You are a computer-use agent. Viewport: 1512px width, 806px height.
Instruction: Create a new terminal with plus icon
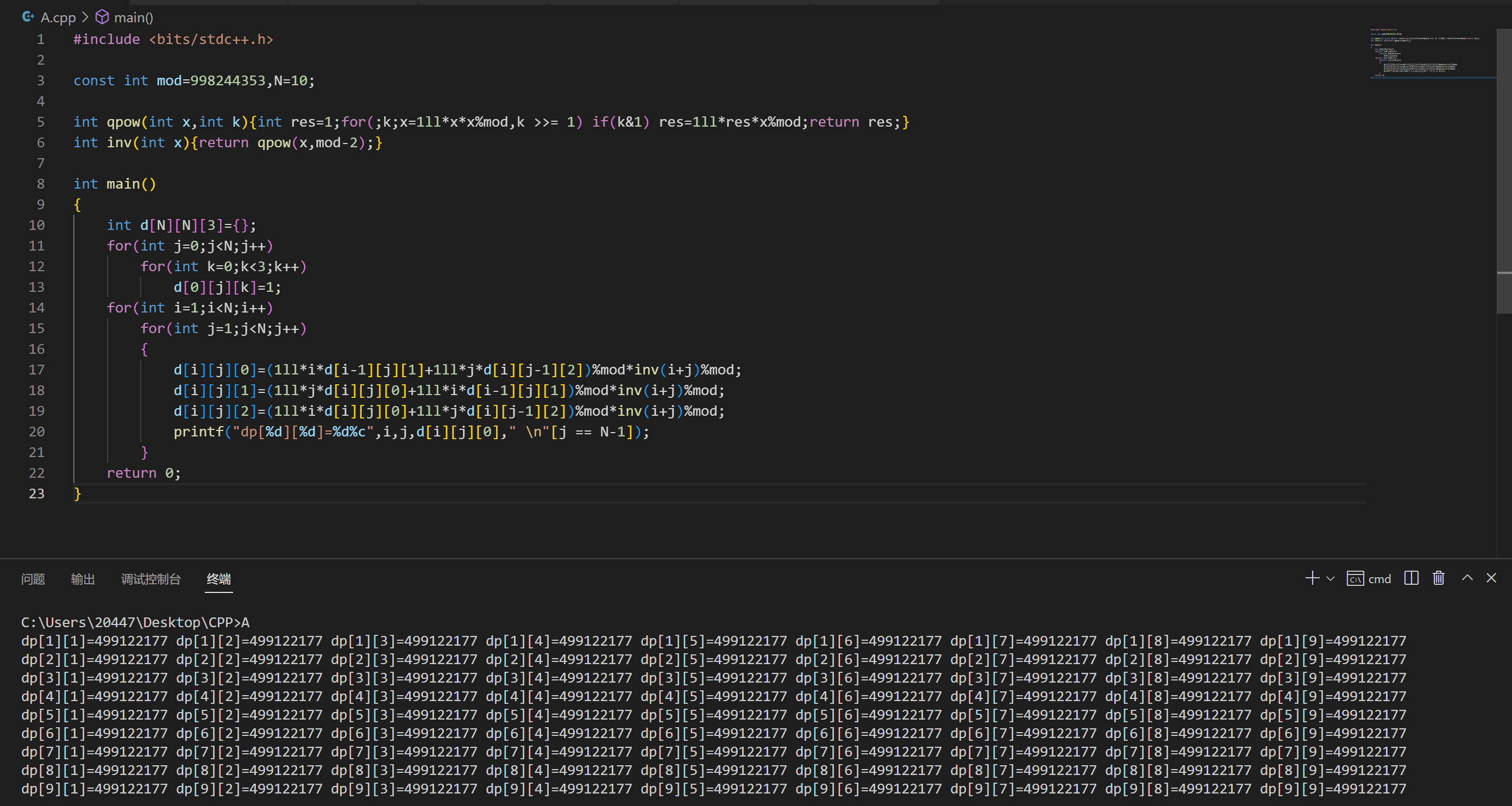pyautogui.click(x=1312, y=578)
